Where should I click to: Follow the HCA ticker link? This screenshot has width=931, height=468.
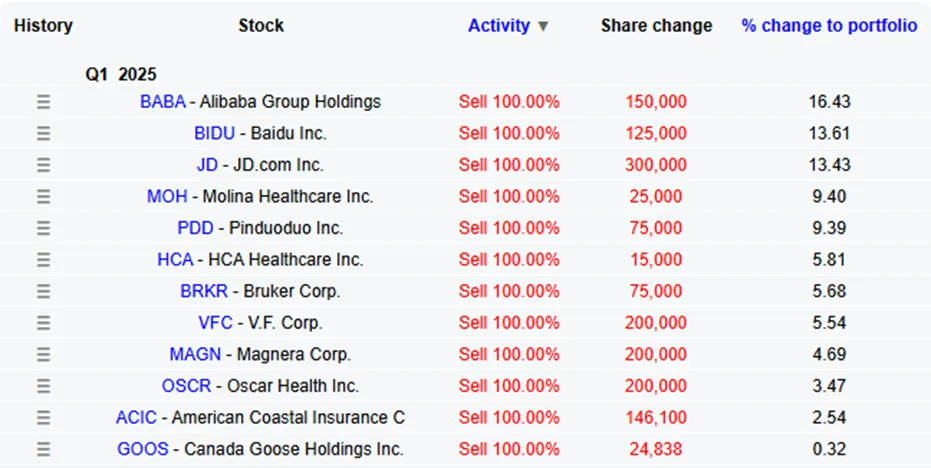point(175,260)
